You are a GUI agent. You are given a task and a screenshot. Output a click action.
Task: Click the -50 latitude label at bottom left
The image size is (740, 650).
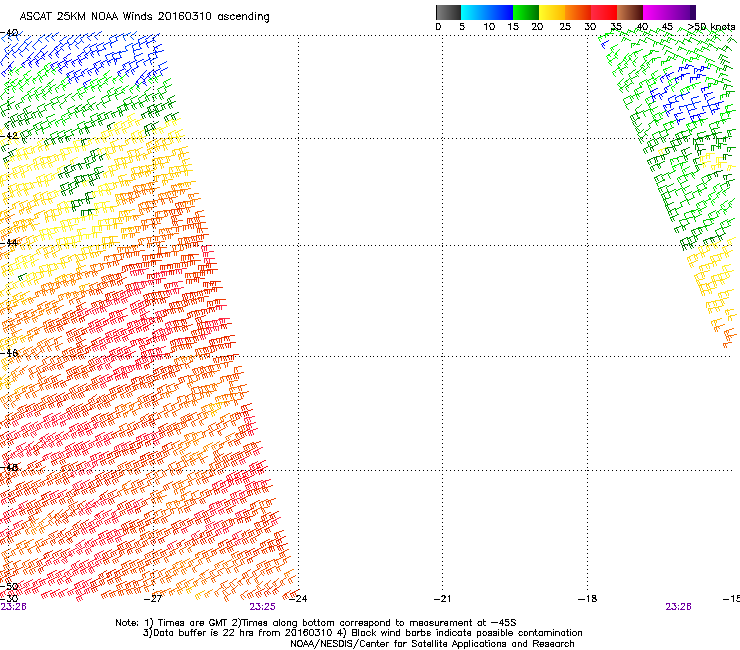pyautogui.click(x=9, y=587)
